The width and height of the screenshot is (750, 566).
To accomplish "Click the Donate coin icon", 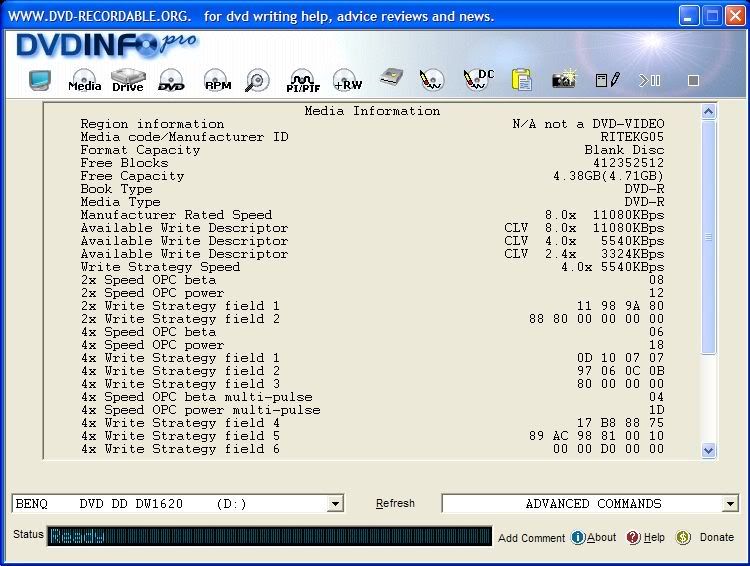I will click(683, 537).
